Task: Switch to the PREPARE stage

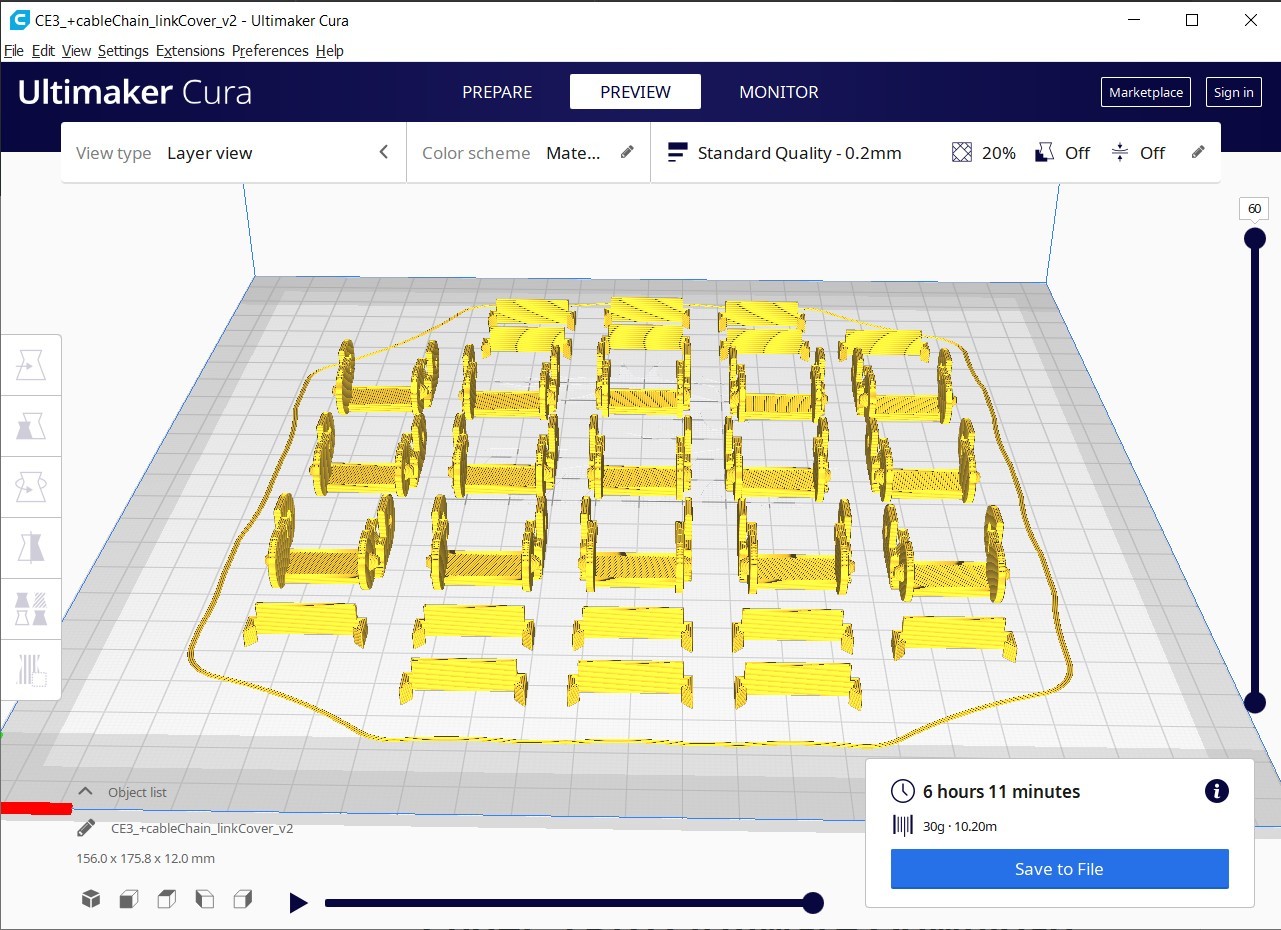Action: 497,92
